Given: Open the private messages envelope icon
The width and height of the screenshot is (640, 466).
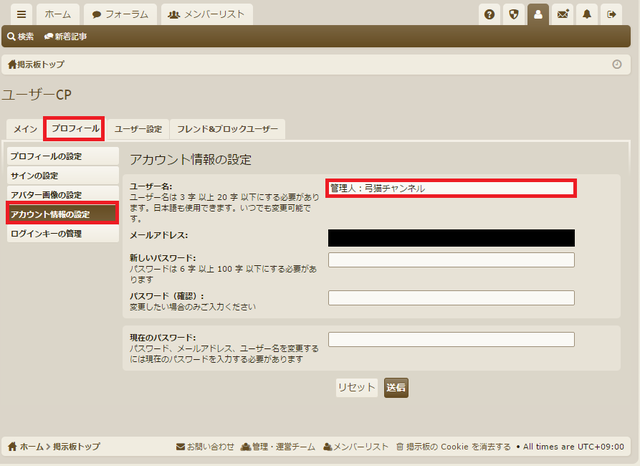Looking at the screenshot, I should pyautogui.click(x=563, y=15).
